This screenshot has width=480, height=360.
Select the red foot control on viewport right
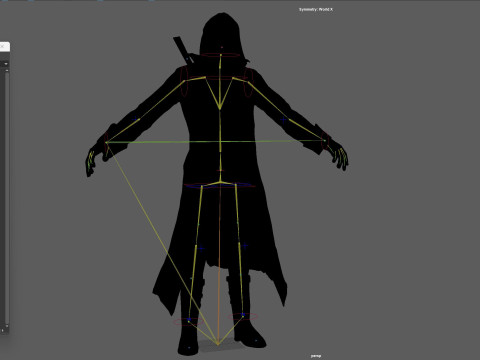click(x=243, y=316)
